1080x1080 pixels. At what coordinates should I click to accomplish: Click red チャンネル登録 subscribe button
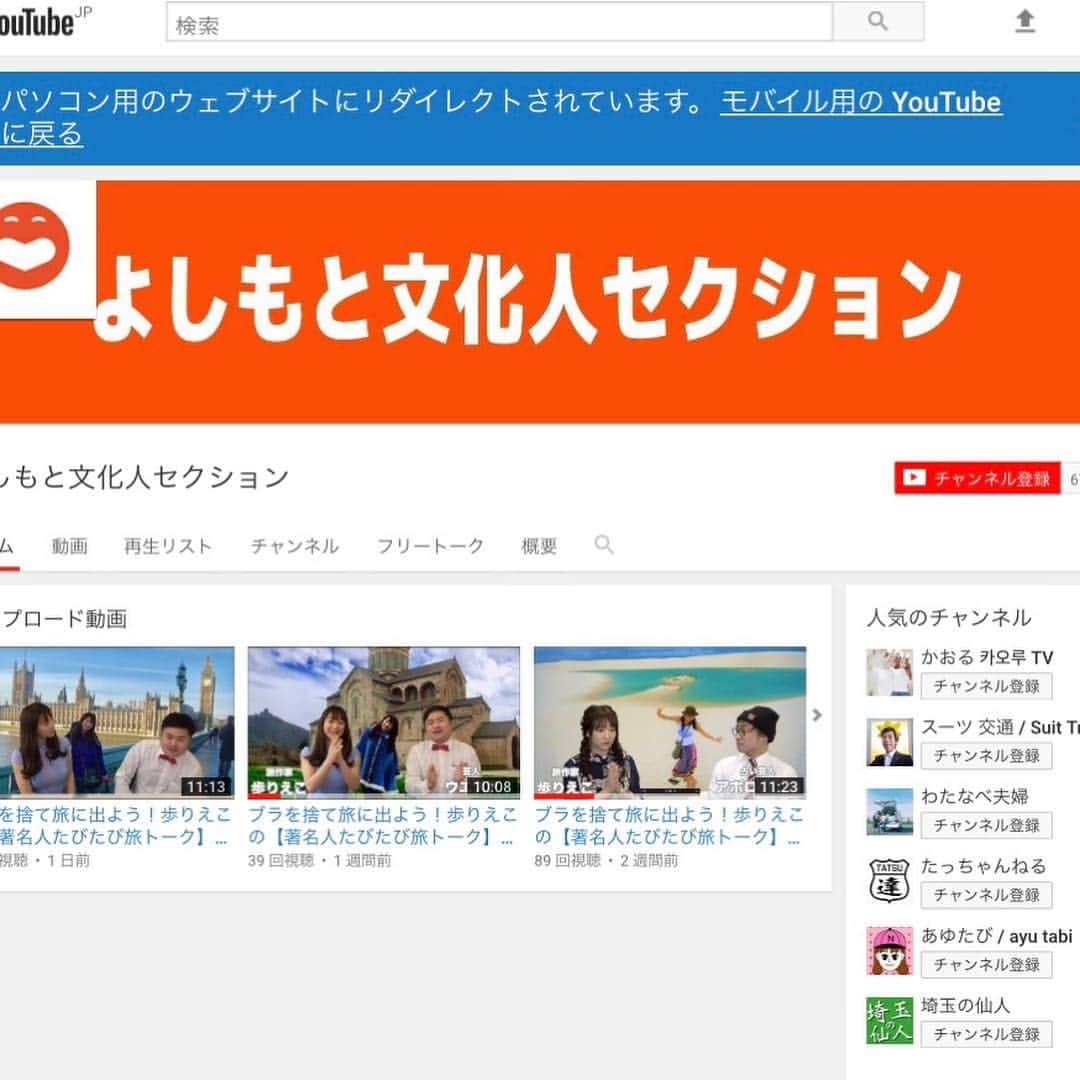click(977, 478)
